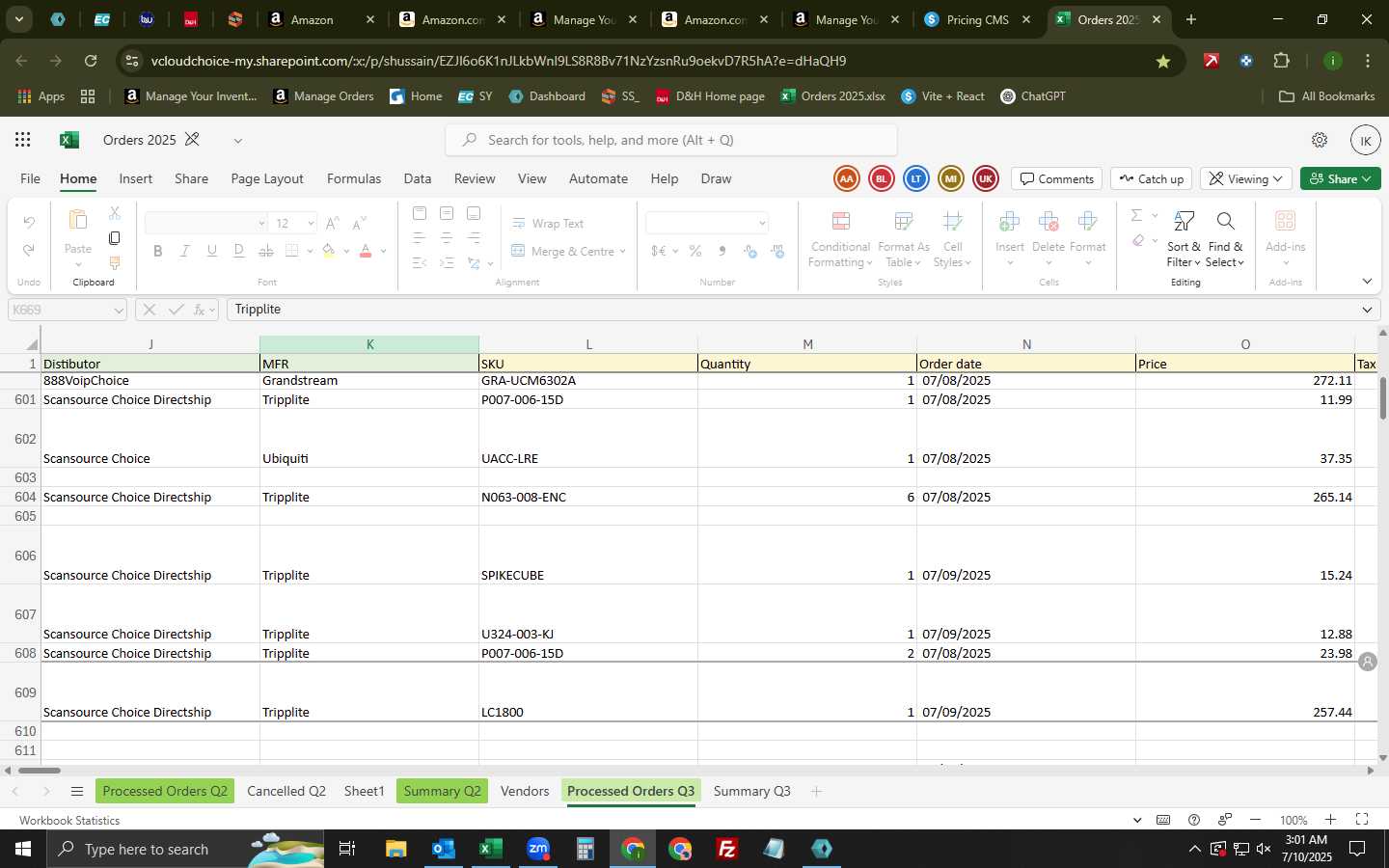This screenshot has height=868, width=1389.
Task: Open the all sheets list icon
Action: pos(77,792)
